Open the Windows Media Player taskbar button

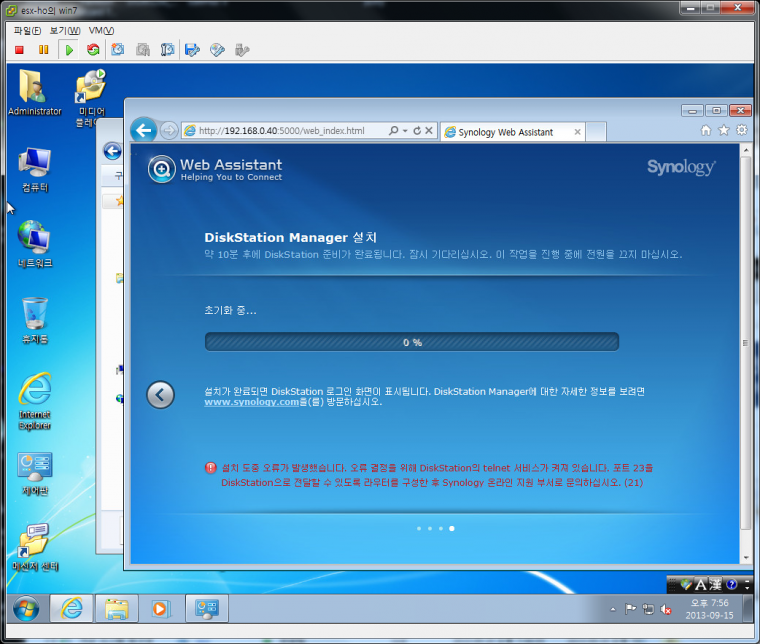coord(160,608)
